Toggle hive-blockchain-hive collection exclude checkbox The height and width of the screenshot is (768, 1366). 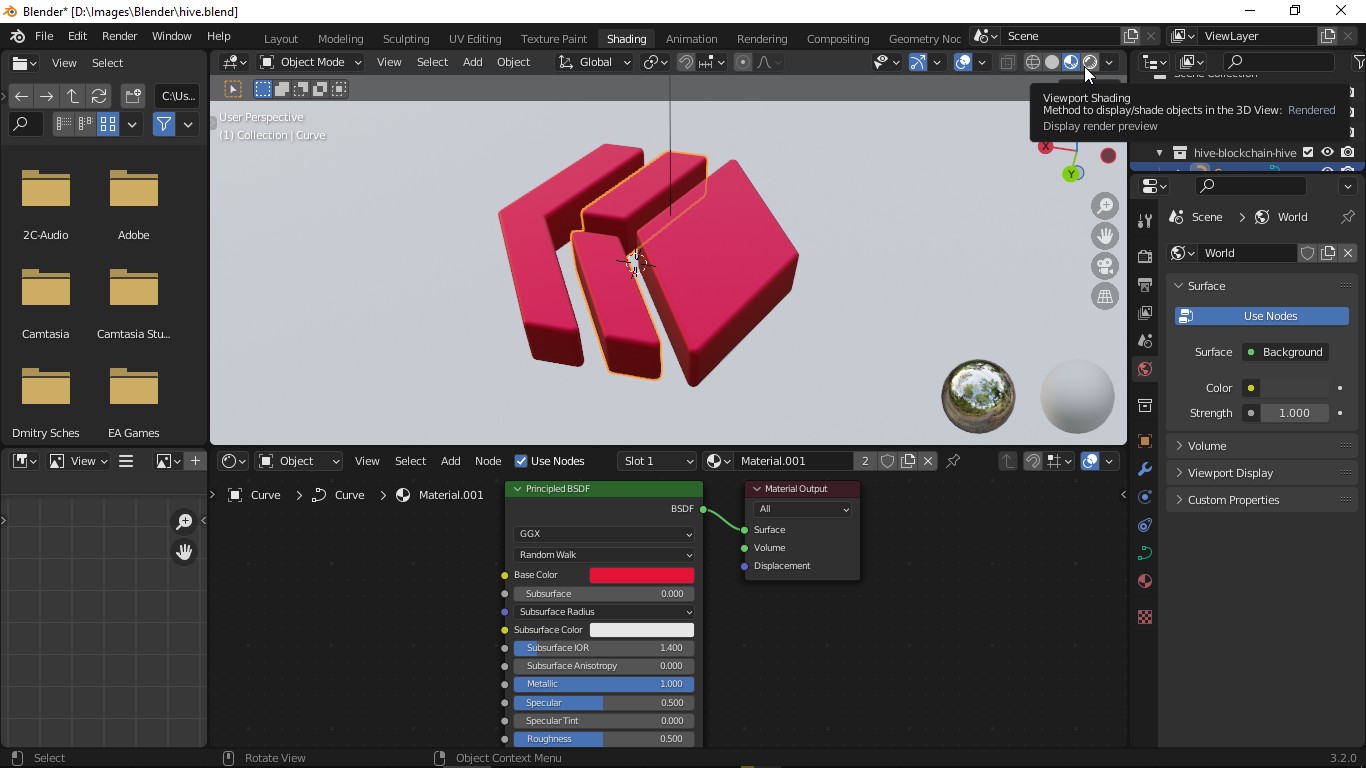(x=1308, y=153)
